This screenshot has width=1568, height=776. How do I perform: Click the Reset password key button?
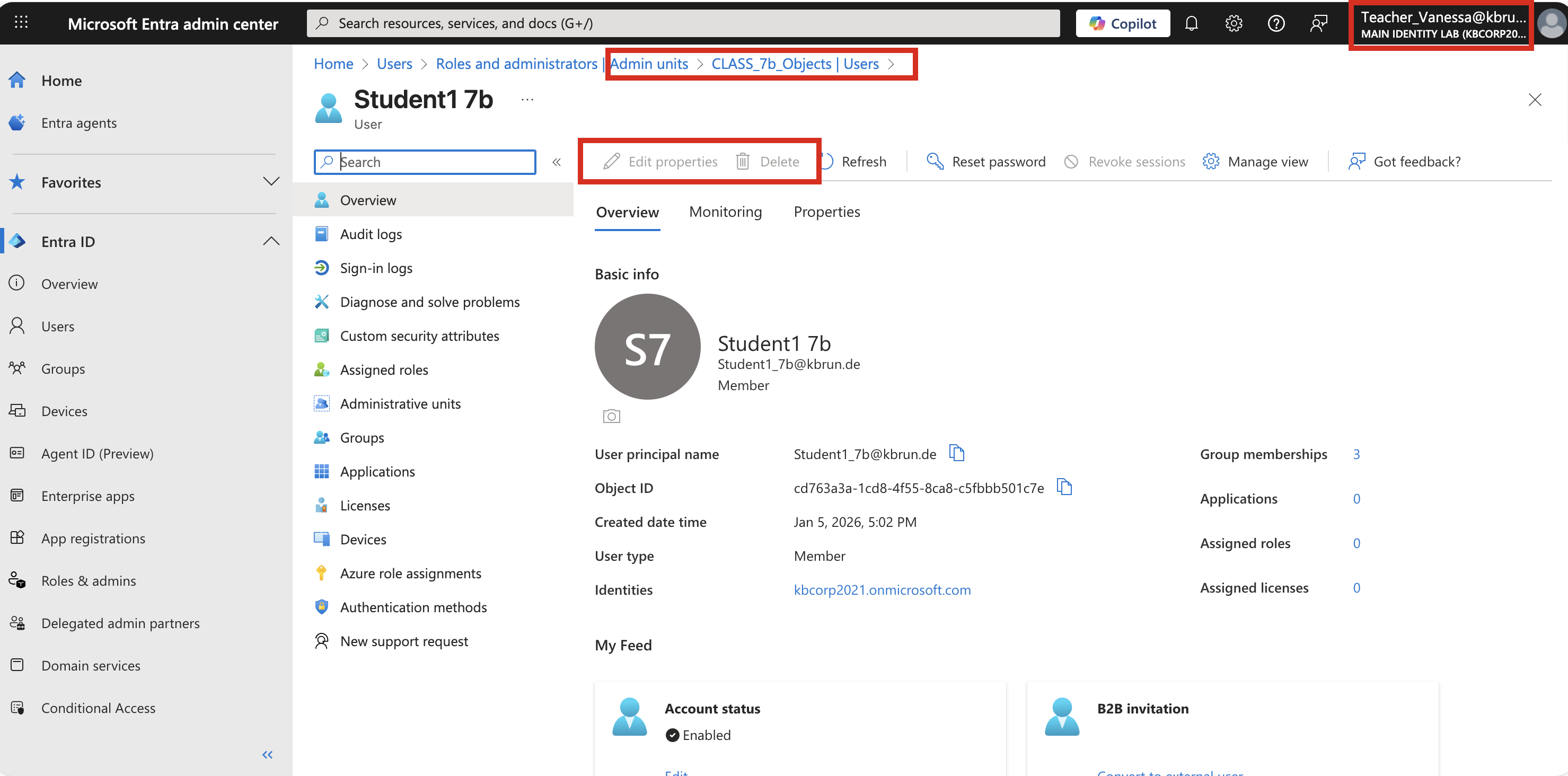[x=985, y=161]
